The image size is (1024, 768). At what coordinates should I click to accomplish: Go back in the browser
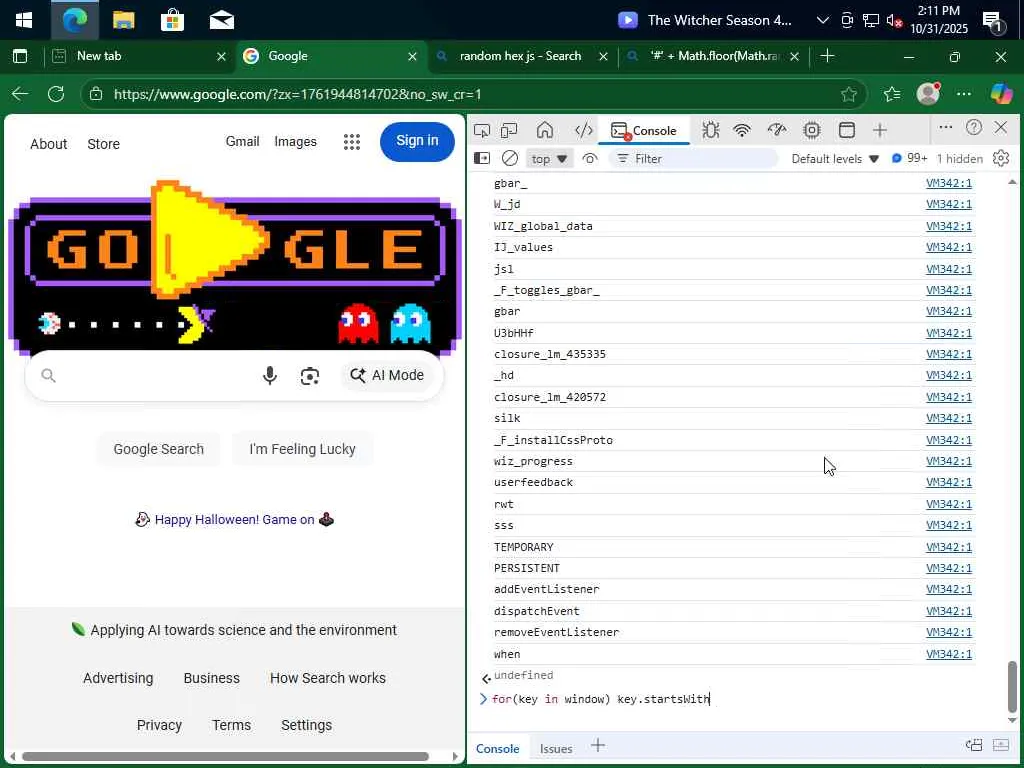tap(20, 94)
